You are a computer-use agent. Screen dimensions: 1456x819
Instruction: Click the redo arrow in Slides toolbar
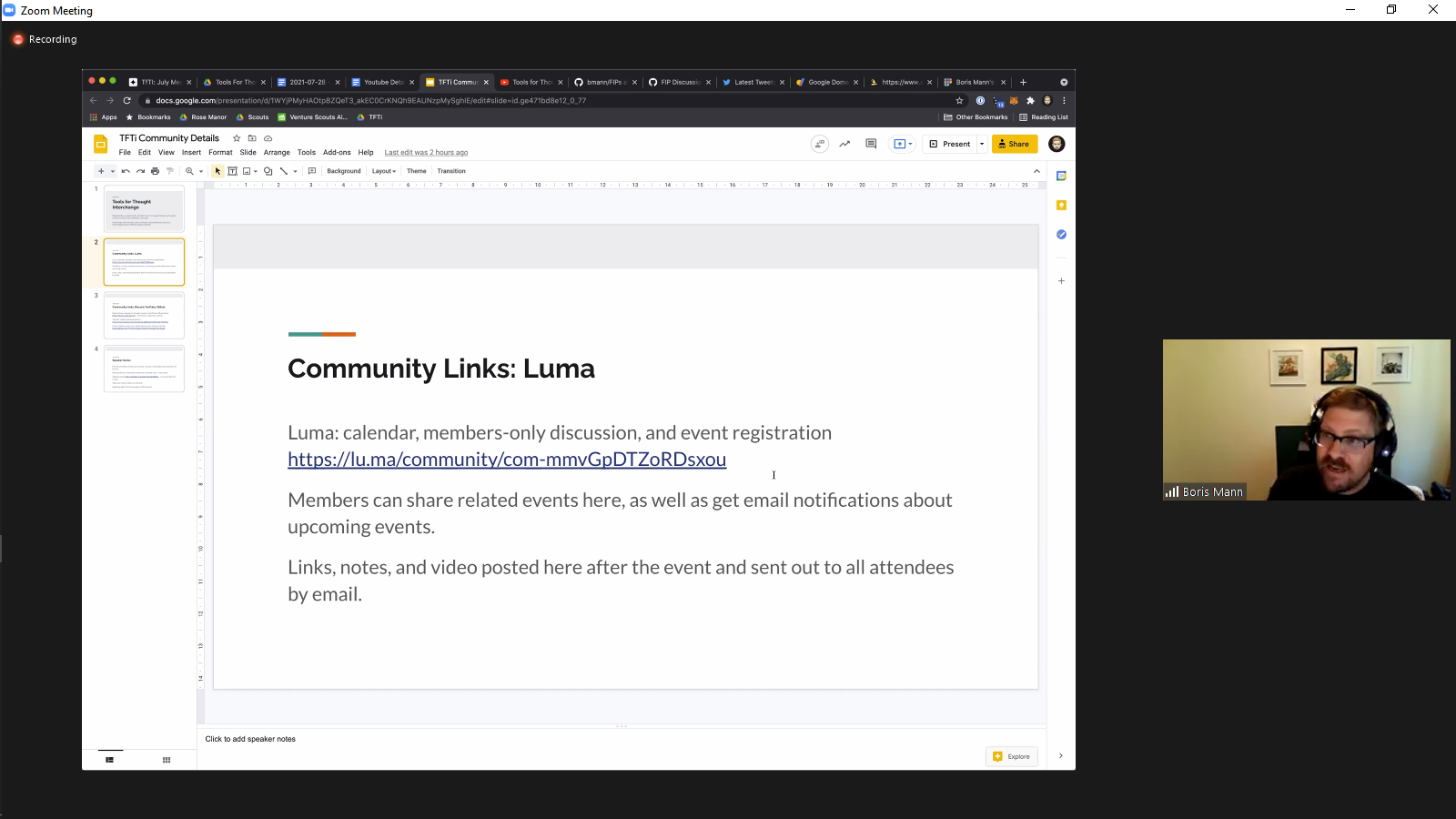click(140, 171)
